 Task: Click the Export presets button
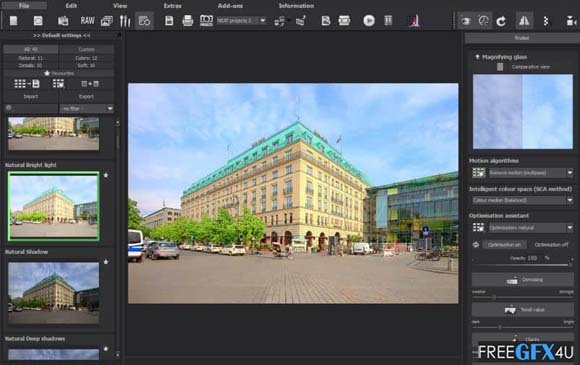click(x=86, y=96)
